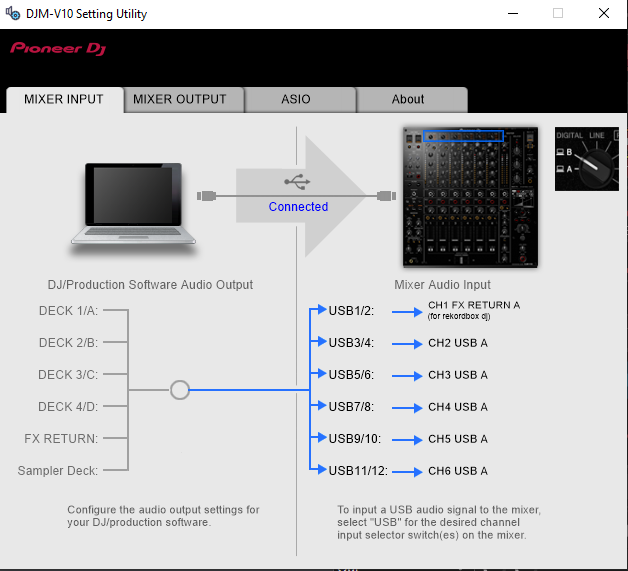Click the blue arrow next to USB9/10
This screenshot has width=628, height=571.
407,440
